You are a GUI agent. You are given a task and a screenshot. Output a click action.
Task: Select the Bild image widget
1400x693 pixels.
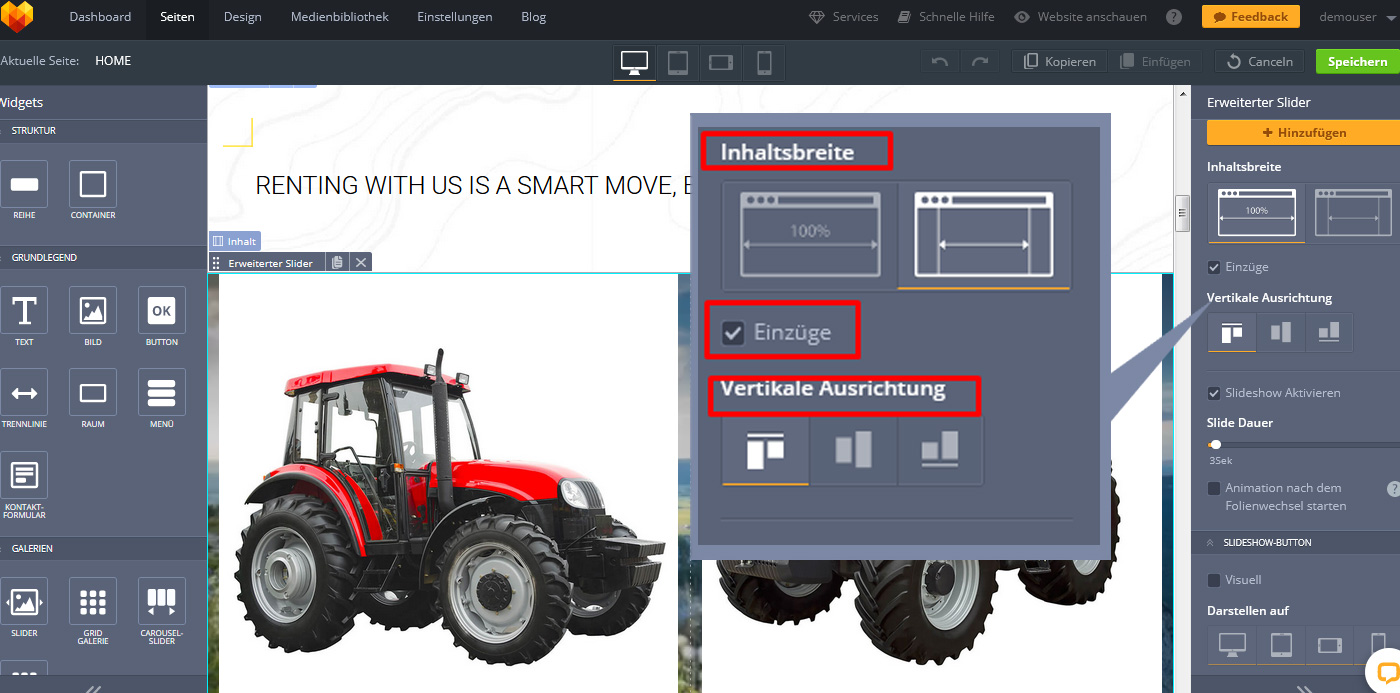pyautogui.click(x=93, y=311)
